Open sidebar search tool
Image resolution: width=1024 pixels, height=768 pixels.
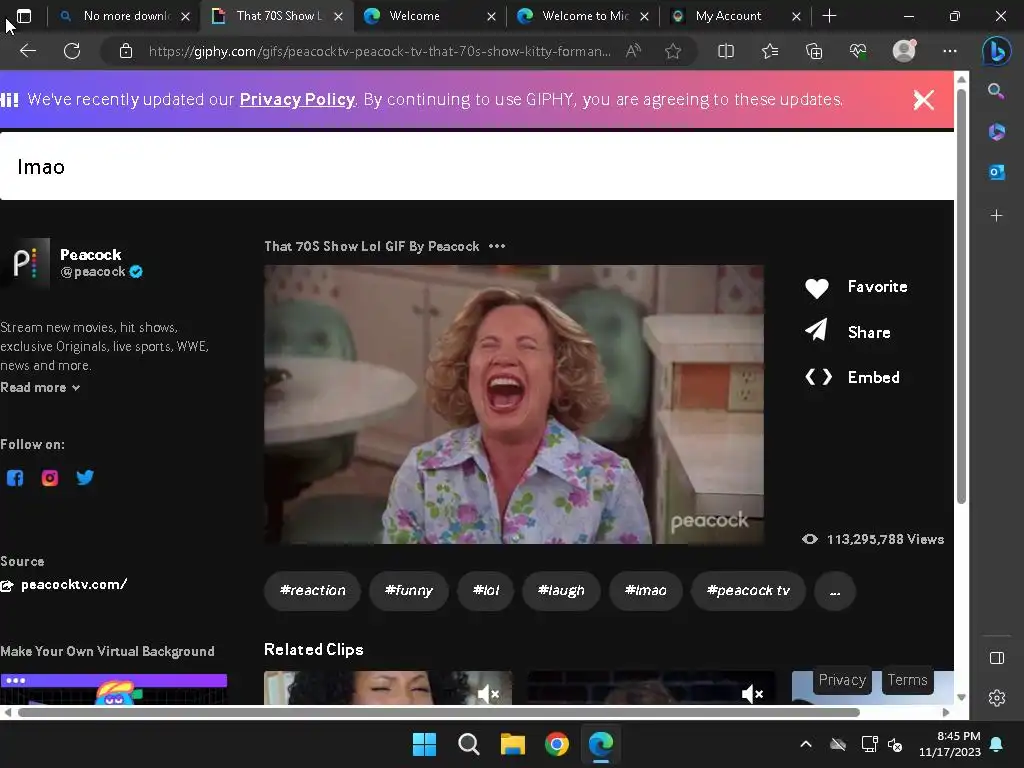point(996,91)
